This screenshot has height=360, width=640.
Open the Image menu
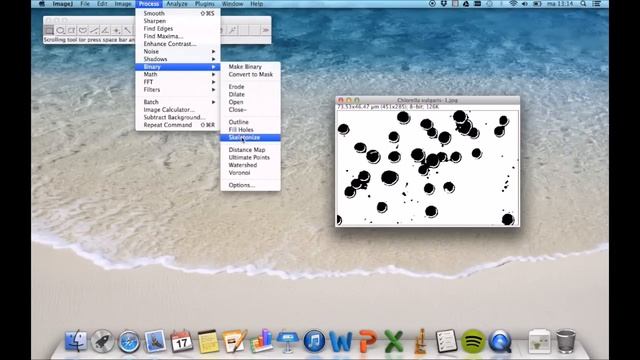(x=123, y=4)
